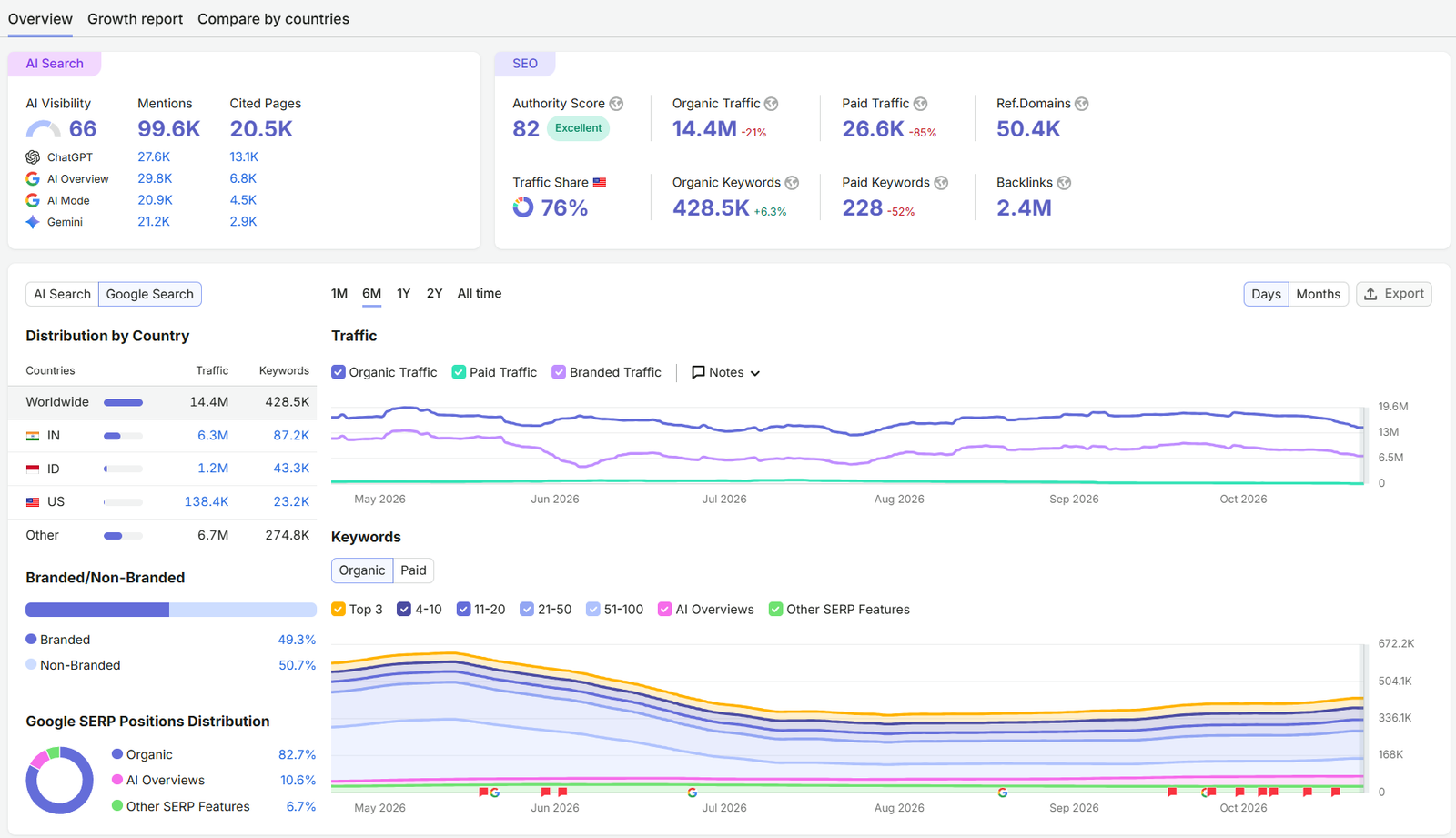Toggle the Paid Traffic checkbox
Screen dimensions: 1456x838
[460, 372]
